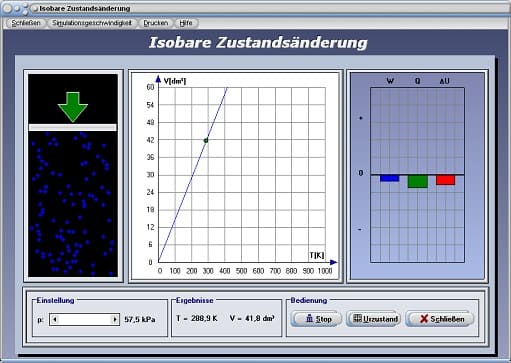
Task: Click the red X icon on Schließen button
Action: 424,319
